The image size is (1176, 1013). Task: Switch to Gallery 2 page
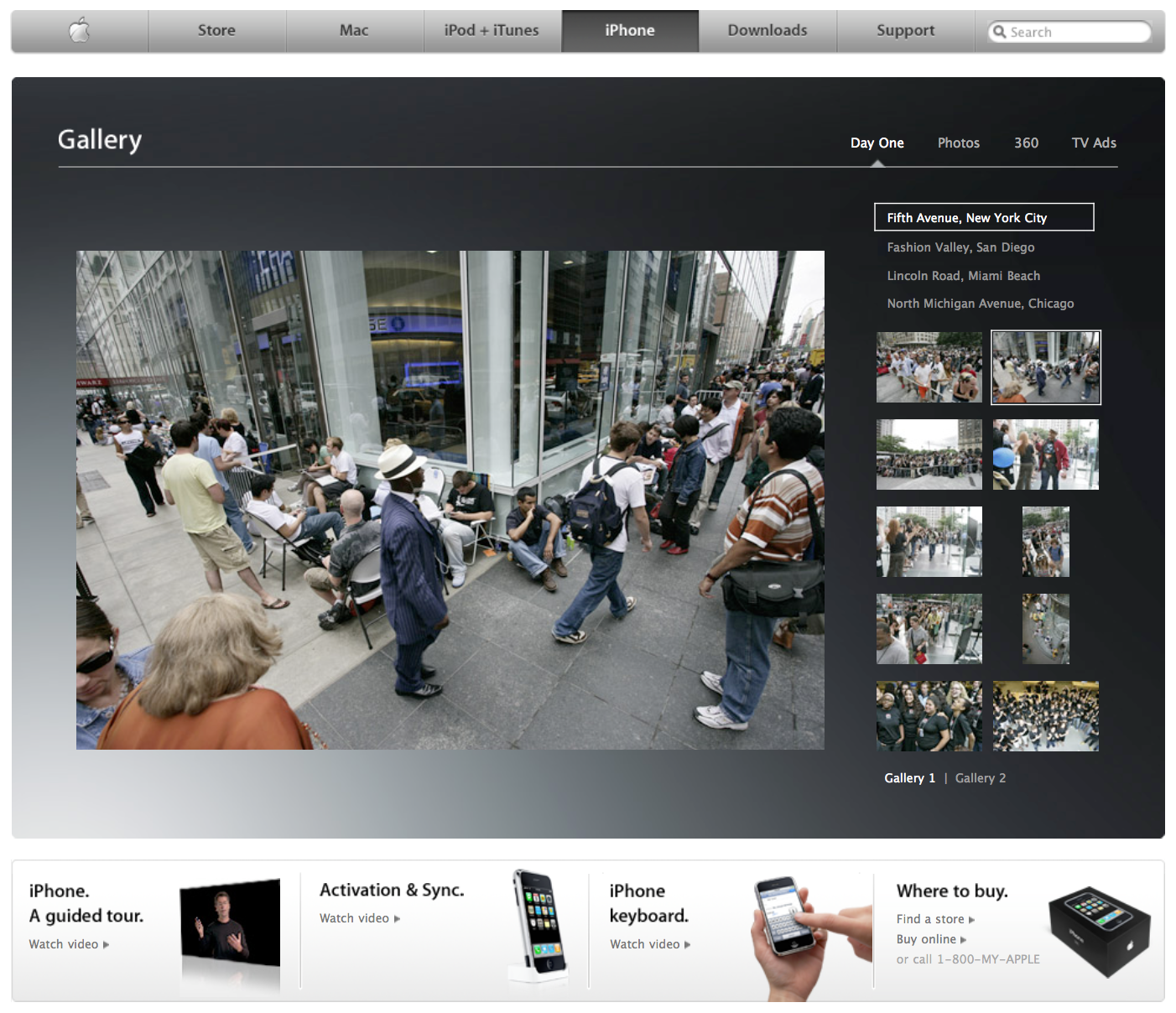[x=980, y=778]
